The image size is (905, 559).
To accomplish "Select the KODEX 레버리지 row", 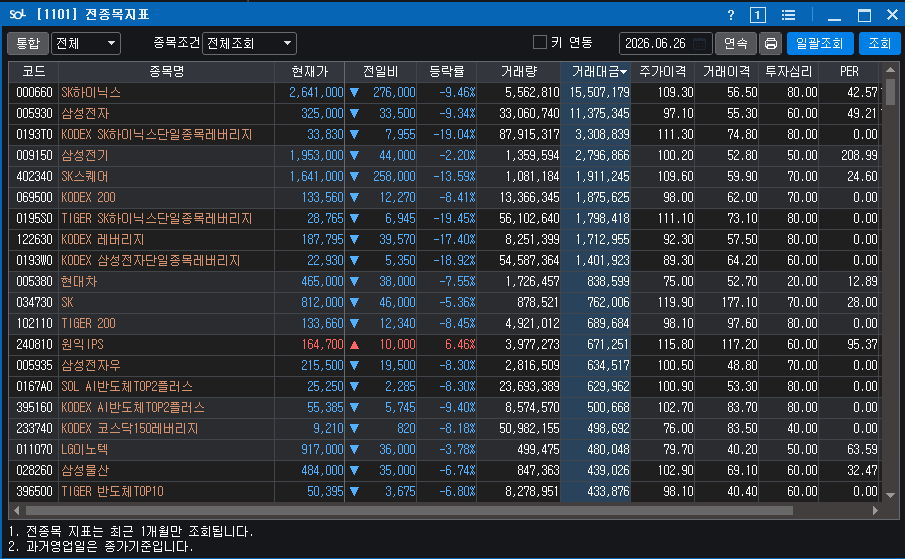I will [x=444, y=239].
